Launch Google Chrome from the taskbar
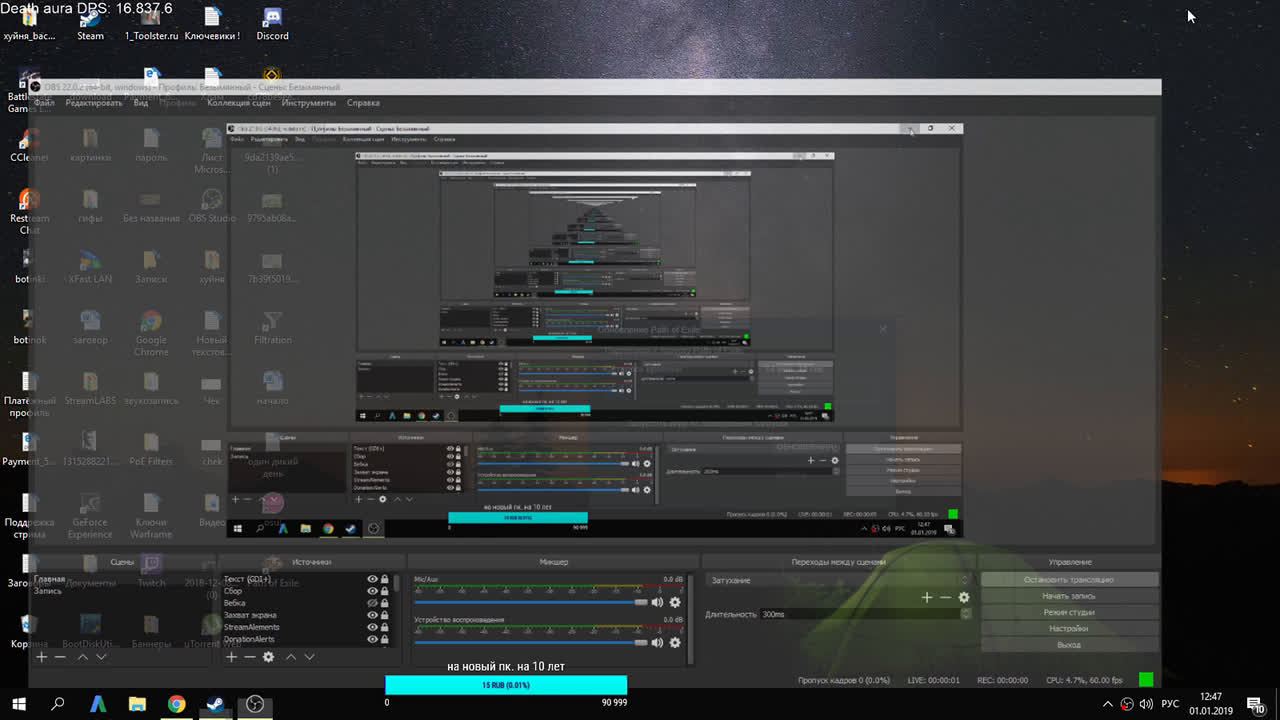The height and width of the screenshot is (720, 1280). pos(176,704)
